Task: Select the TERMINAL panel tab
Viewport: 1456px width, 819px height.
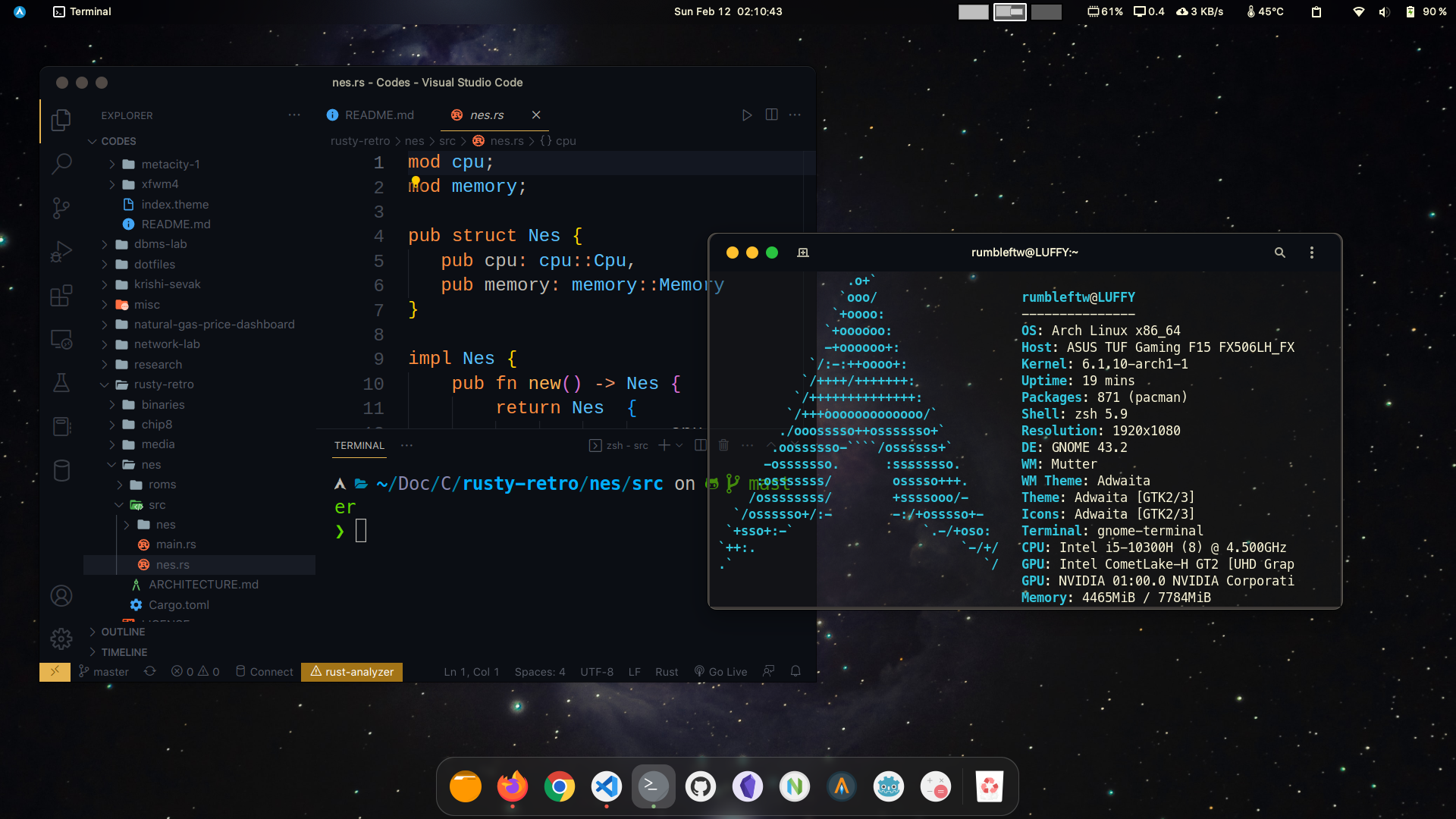Action: click(x=359, y=445)
